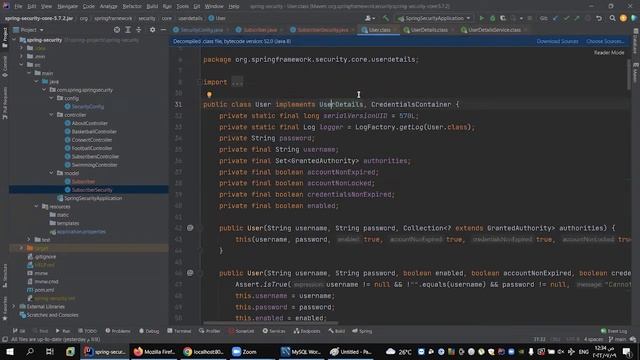Screen dimensions: 640x360
Task: Click the yellow intention light bulb
Action: point(209,94)
